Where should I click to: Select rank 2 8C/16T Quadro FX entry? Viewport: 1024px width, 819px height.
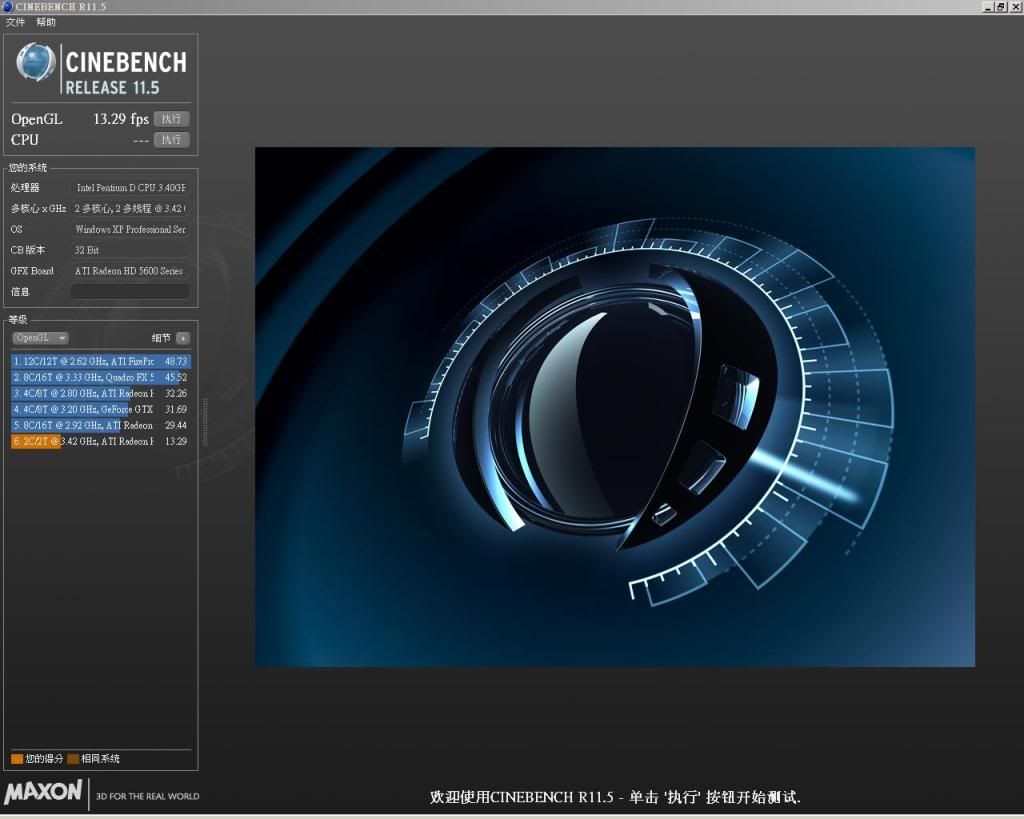99,377
